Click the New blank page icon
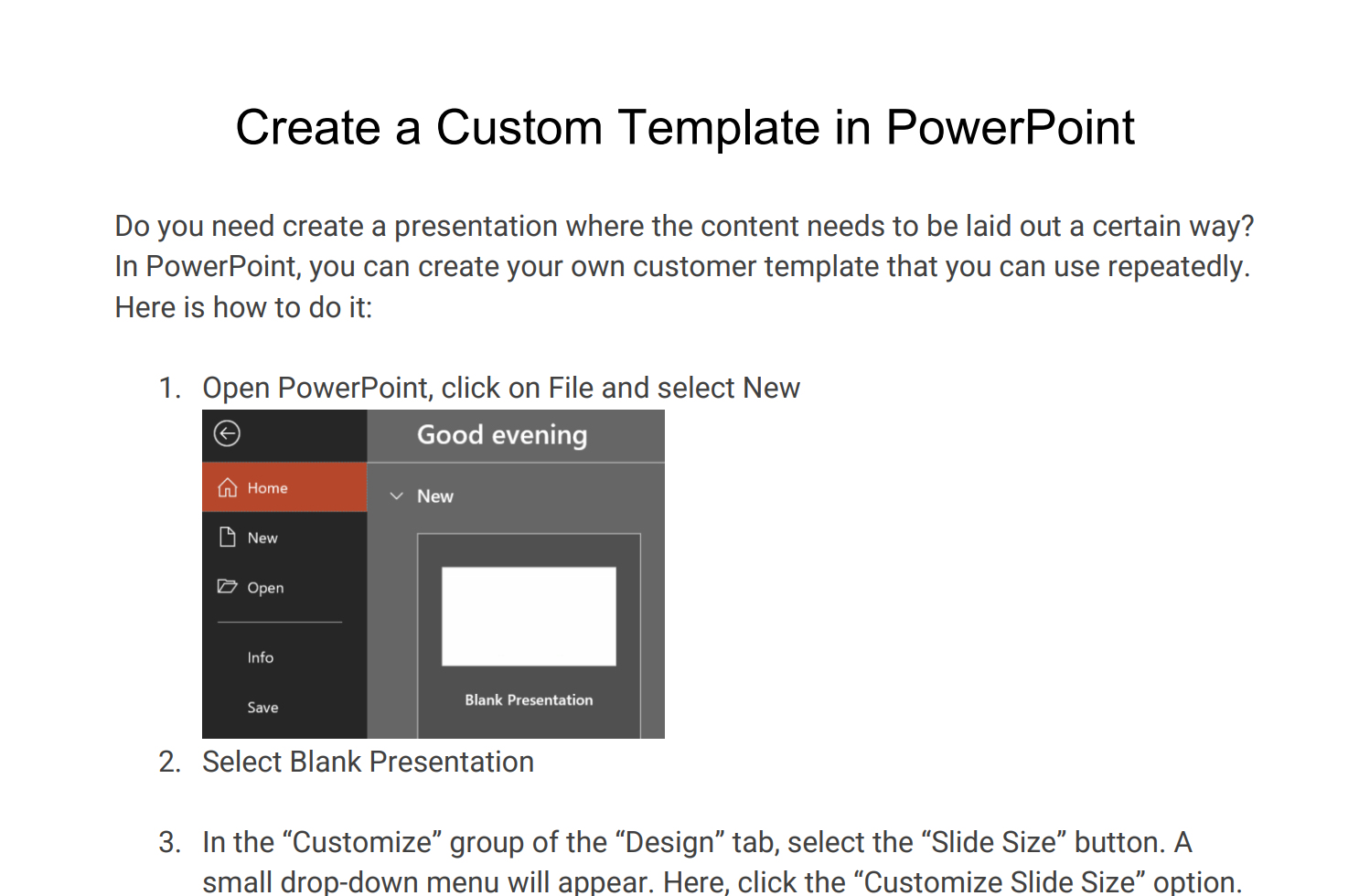The width and height of the screenshot is (1359, 896). click(x=228, y=537)
